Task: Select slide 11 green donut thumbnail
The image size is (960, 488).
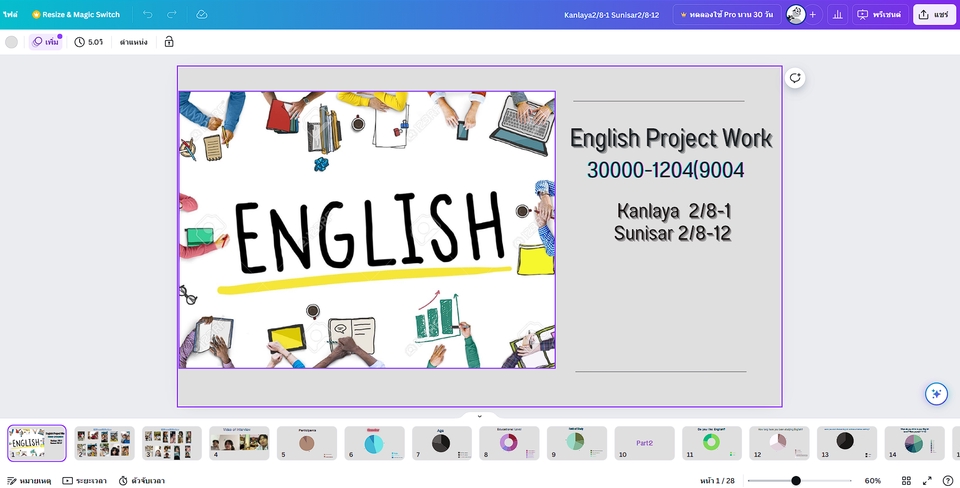Action: click(x=712, y=443)
